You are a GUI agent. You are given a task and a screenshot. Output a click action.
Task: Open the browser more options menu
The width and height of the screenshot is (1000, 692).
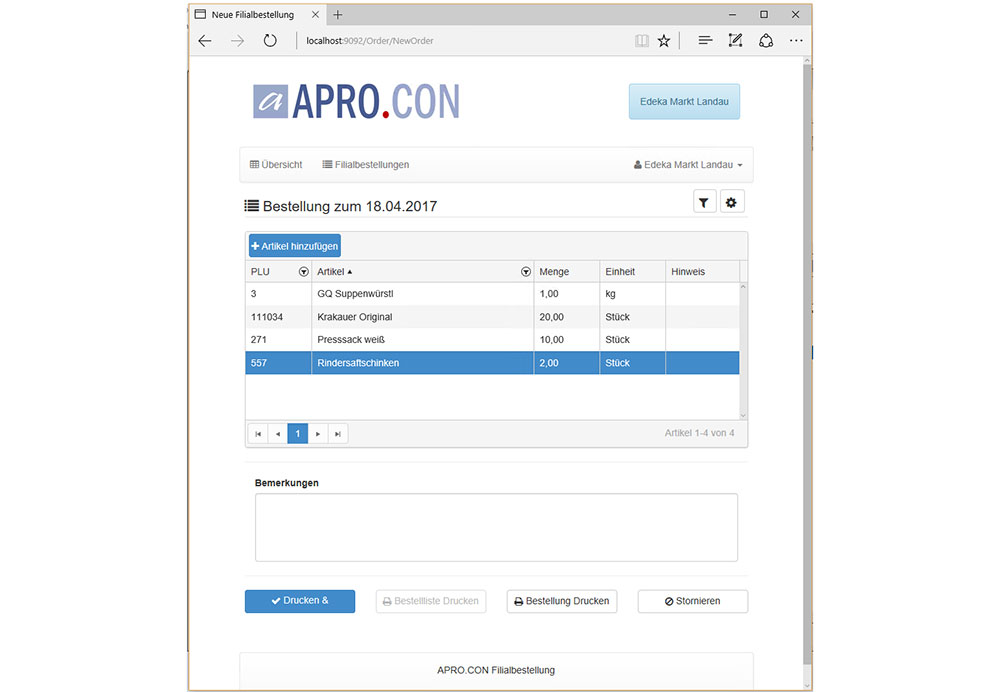coord(796,41)
